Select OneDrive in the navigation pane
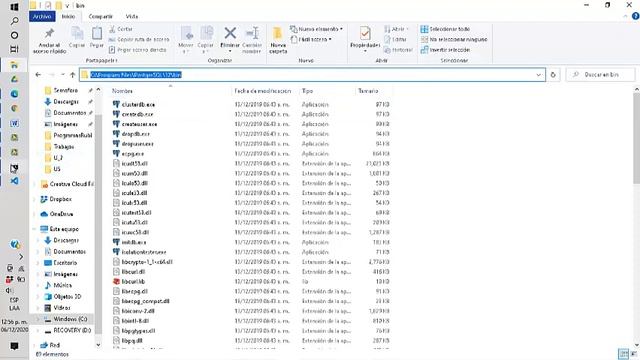 click(x=61, y=214)
